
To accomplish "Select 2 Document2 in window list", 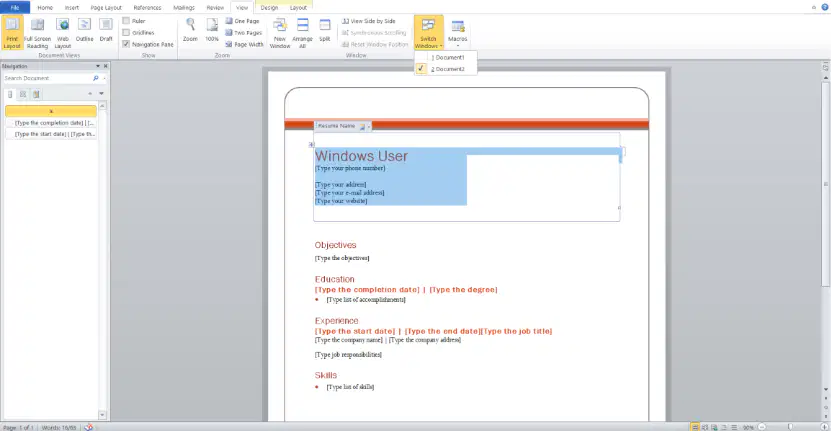I will pyautogui.click(x=448, y=69).
